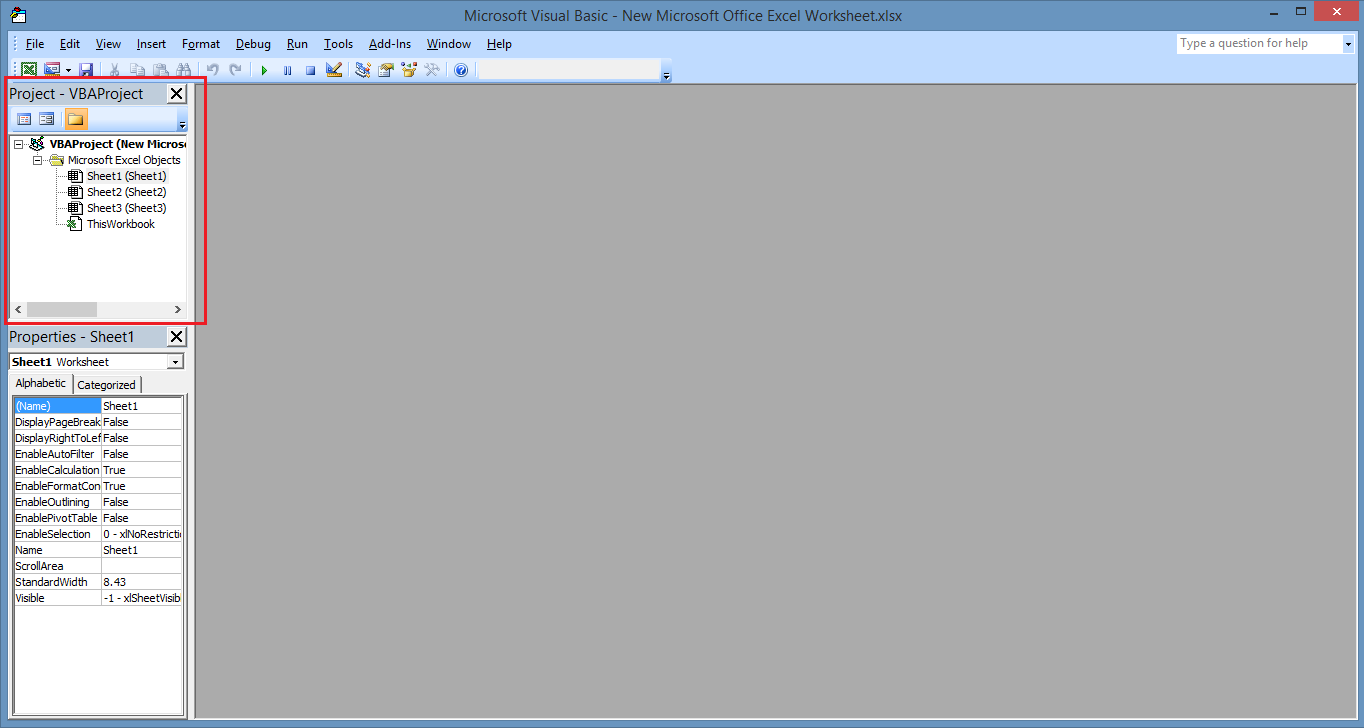This screenshot has width=1364, height=728.
Task: Open the Debug menu
Action: tap(253, 44)
